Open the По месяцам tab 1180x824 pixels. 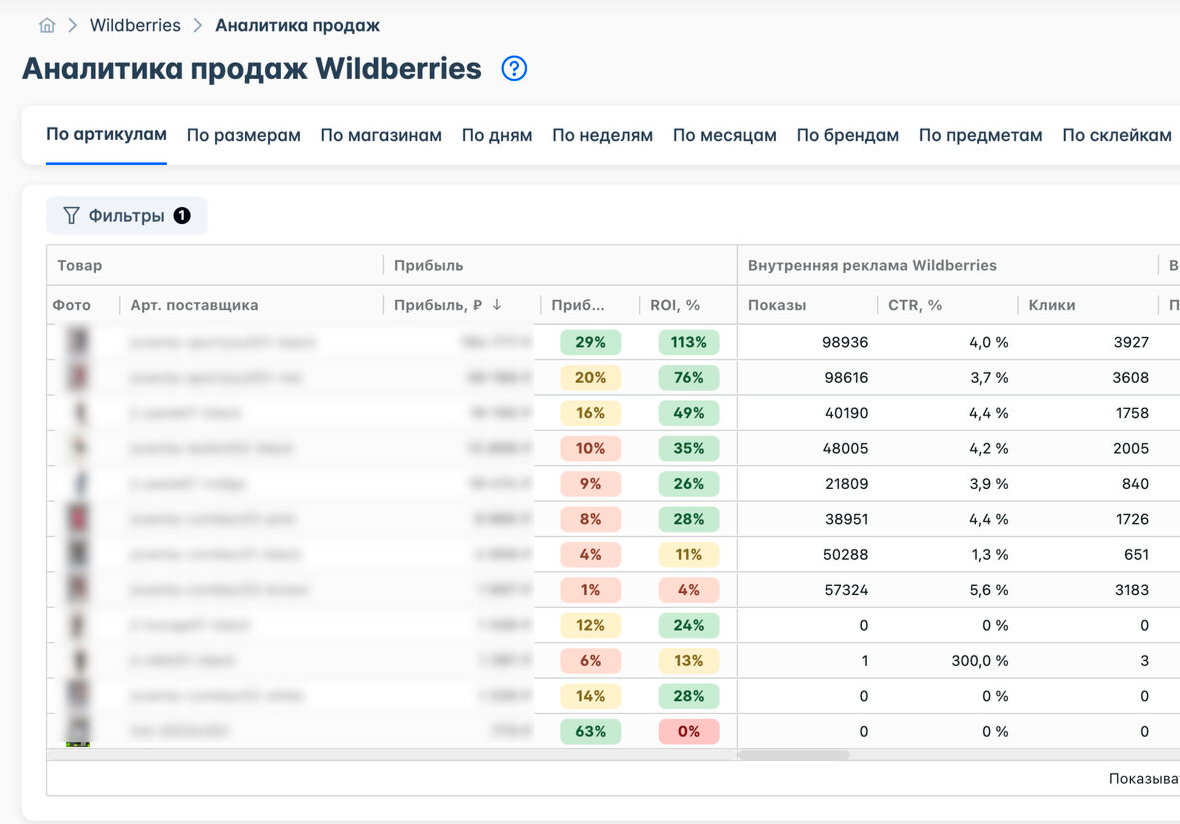click(x=725, y=135)
